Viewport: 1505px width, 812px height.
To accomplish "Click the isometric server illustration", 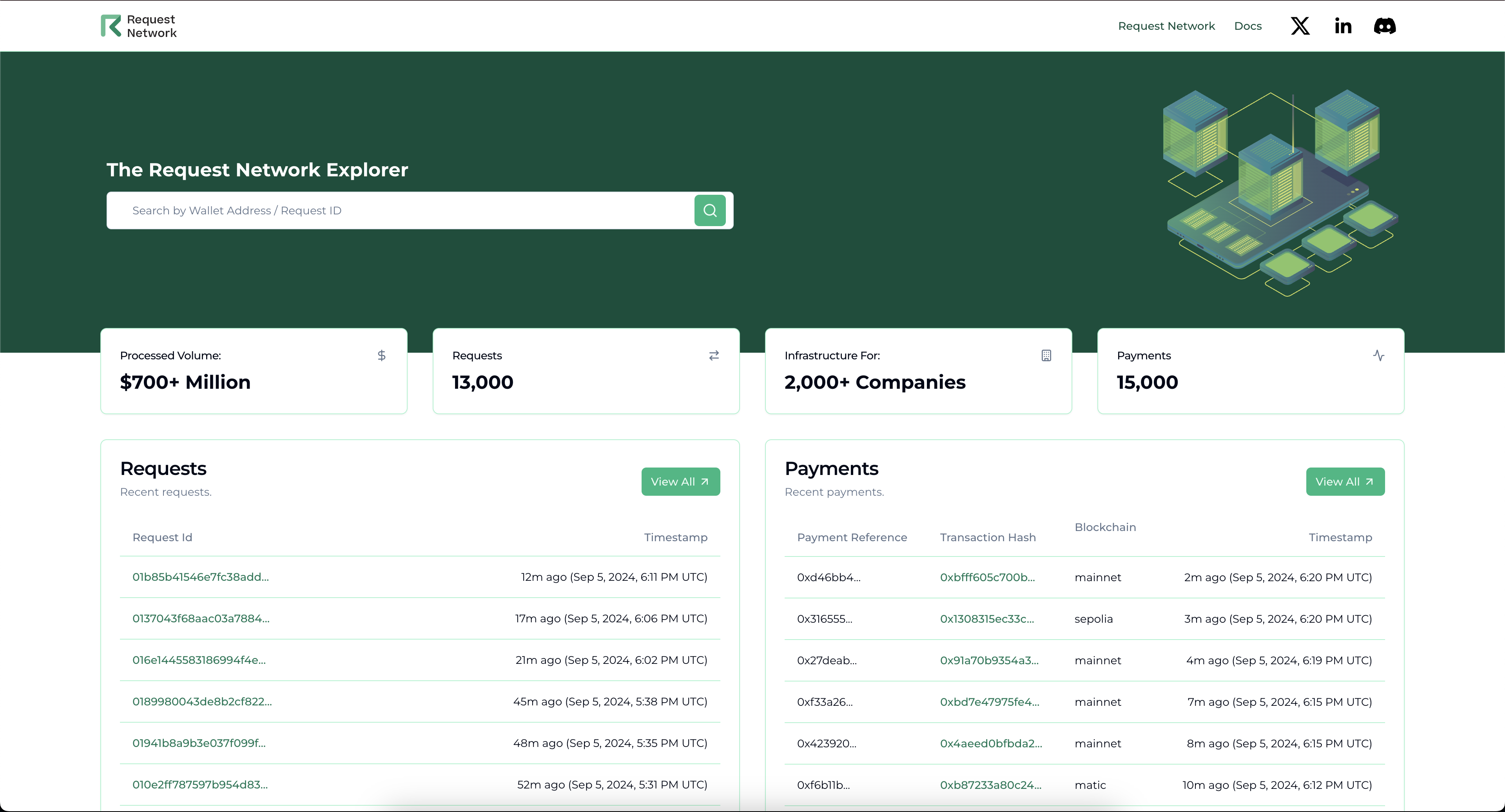I will pos(1280,193).
